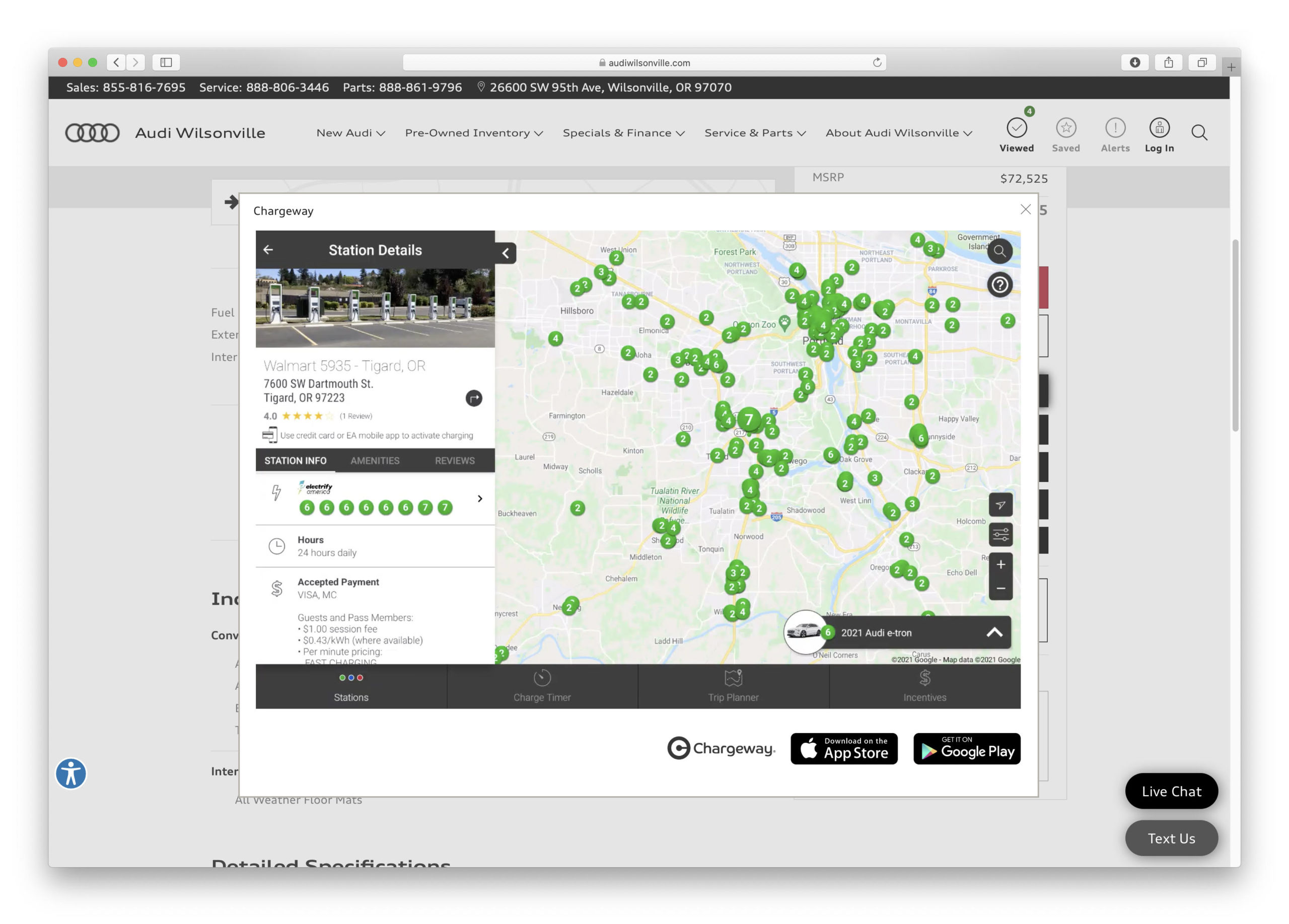Screen dimensions: 1289x924
Task: Go back with Safari back arrow
Action: point(116,62)
